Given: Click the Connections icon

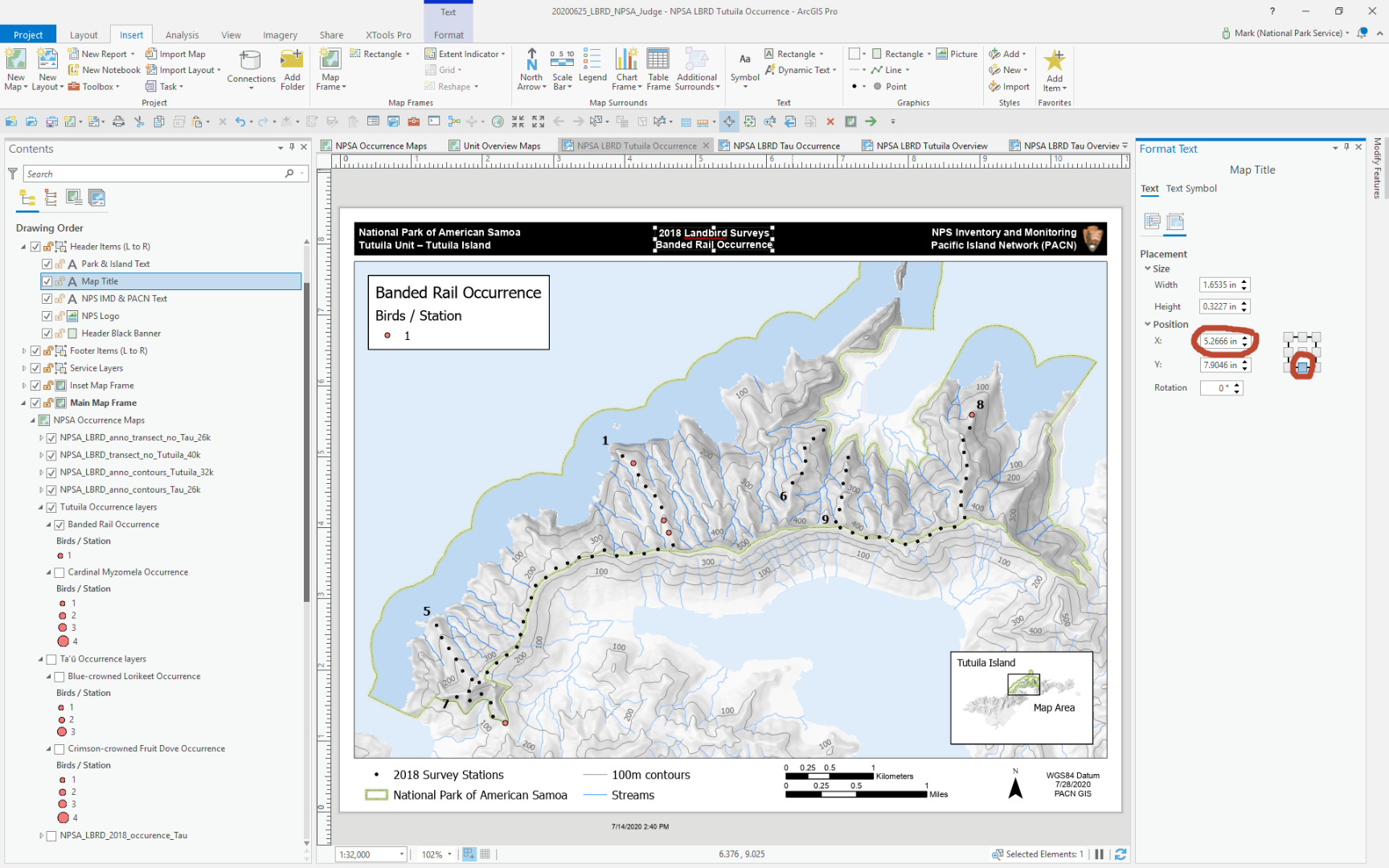Looking at the screenshot, I should tap(251, 61).
